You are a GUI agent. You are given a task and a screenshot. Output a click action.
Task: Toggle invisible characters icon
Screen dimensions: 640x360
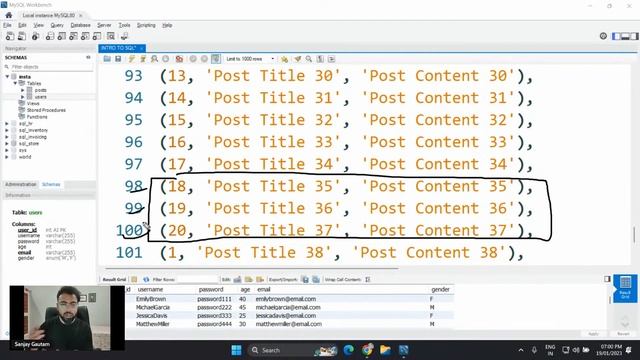coord(320,59)
